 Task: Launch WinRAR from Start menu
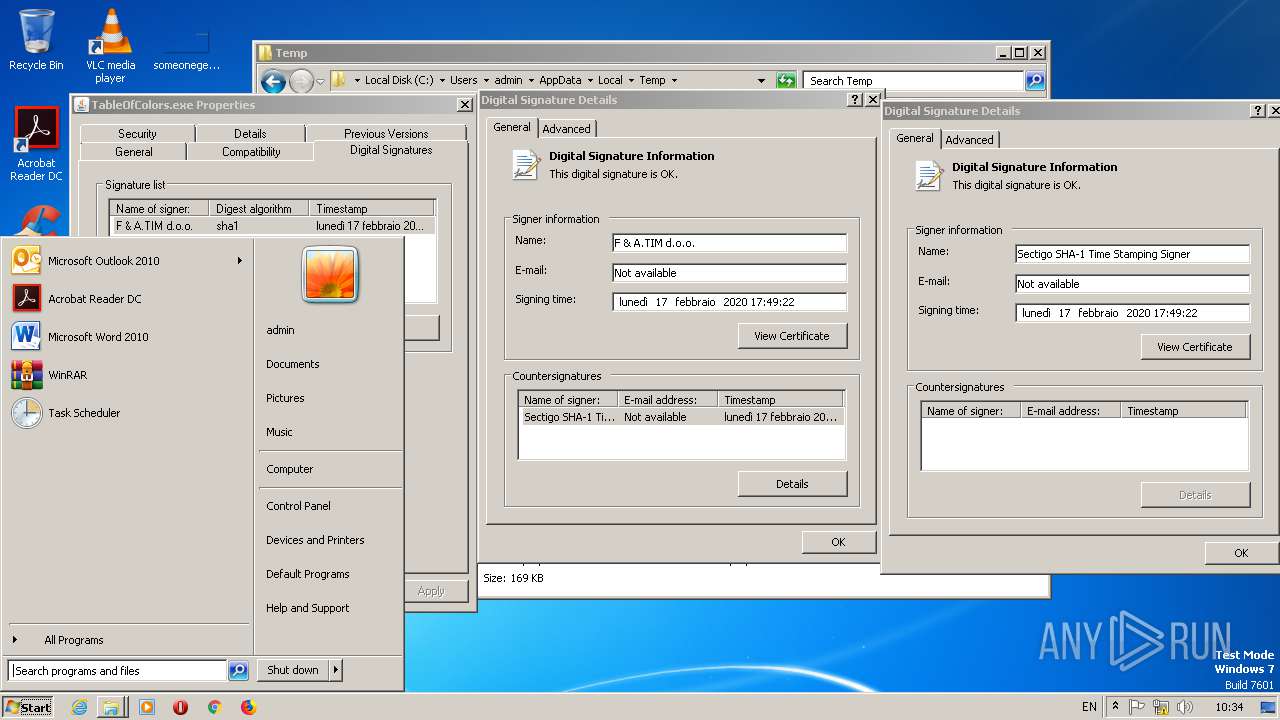tap(126, 375)
